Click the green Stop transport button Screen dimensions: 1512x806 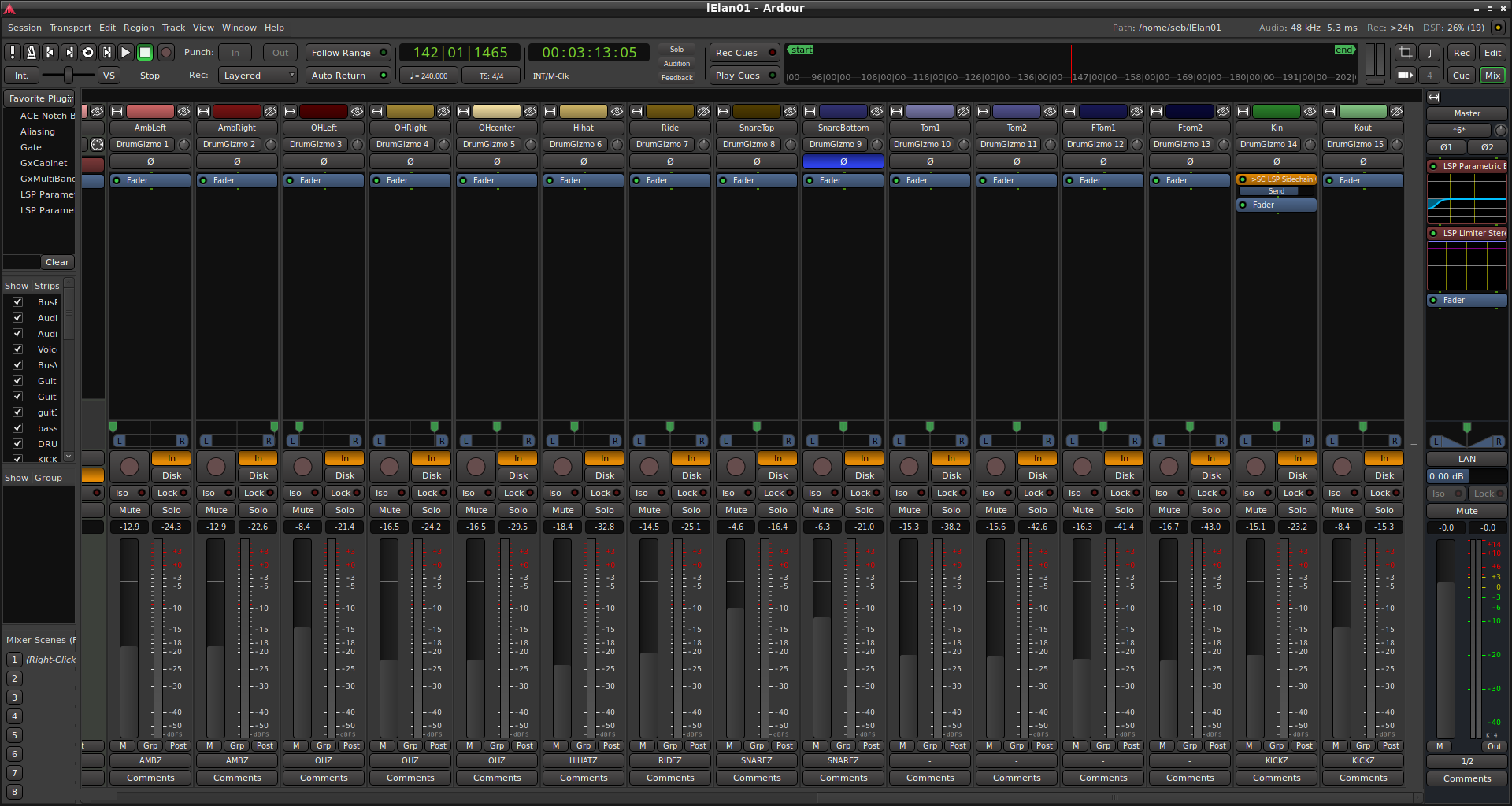coord(145,53)
